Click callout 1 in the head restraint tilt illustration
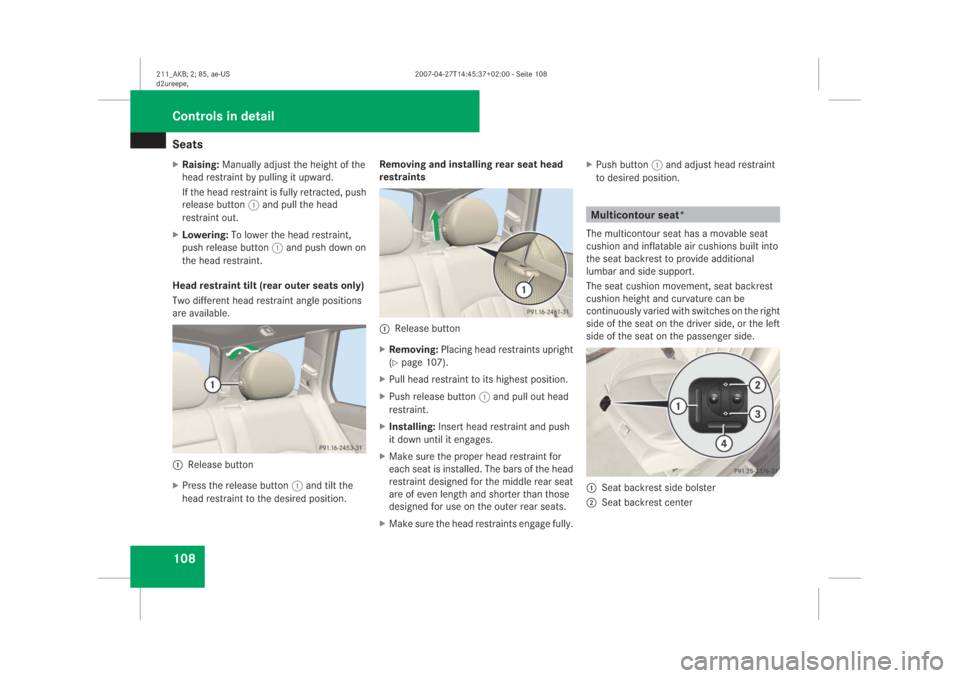The width and height of the screenshot is (960, 678). [x=212, y=385]
